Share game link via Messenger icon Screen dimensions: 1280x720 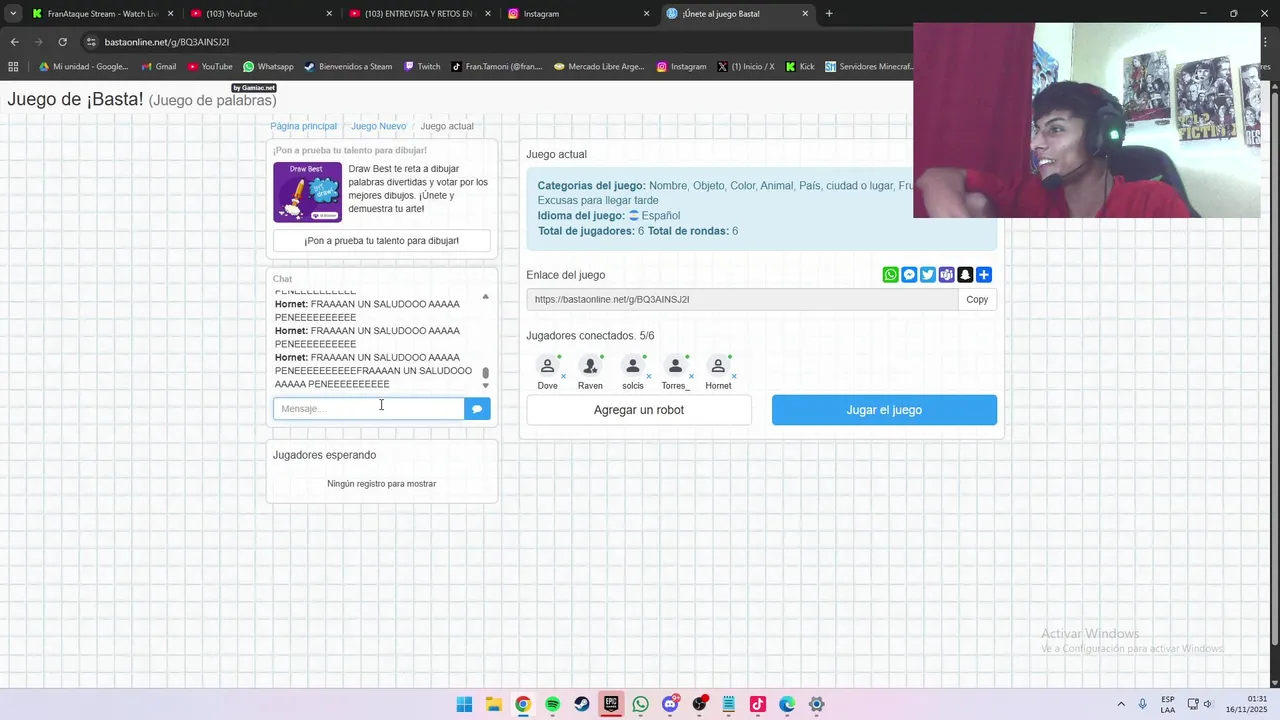pos(909,275)
